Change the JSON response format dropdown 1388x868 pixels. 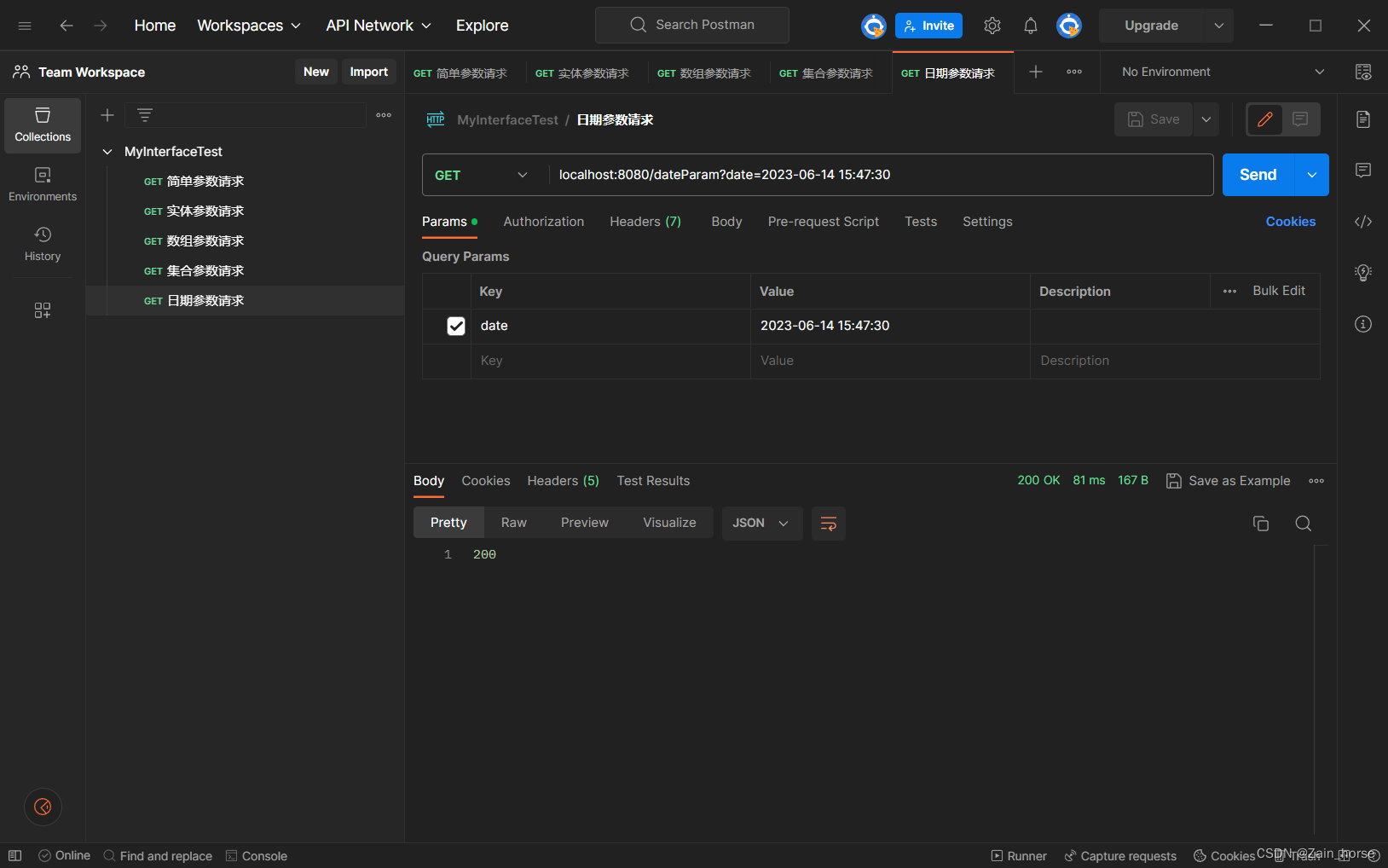pyautogui.click(x=762, y=524)
